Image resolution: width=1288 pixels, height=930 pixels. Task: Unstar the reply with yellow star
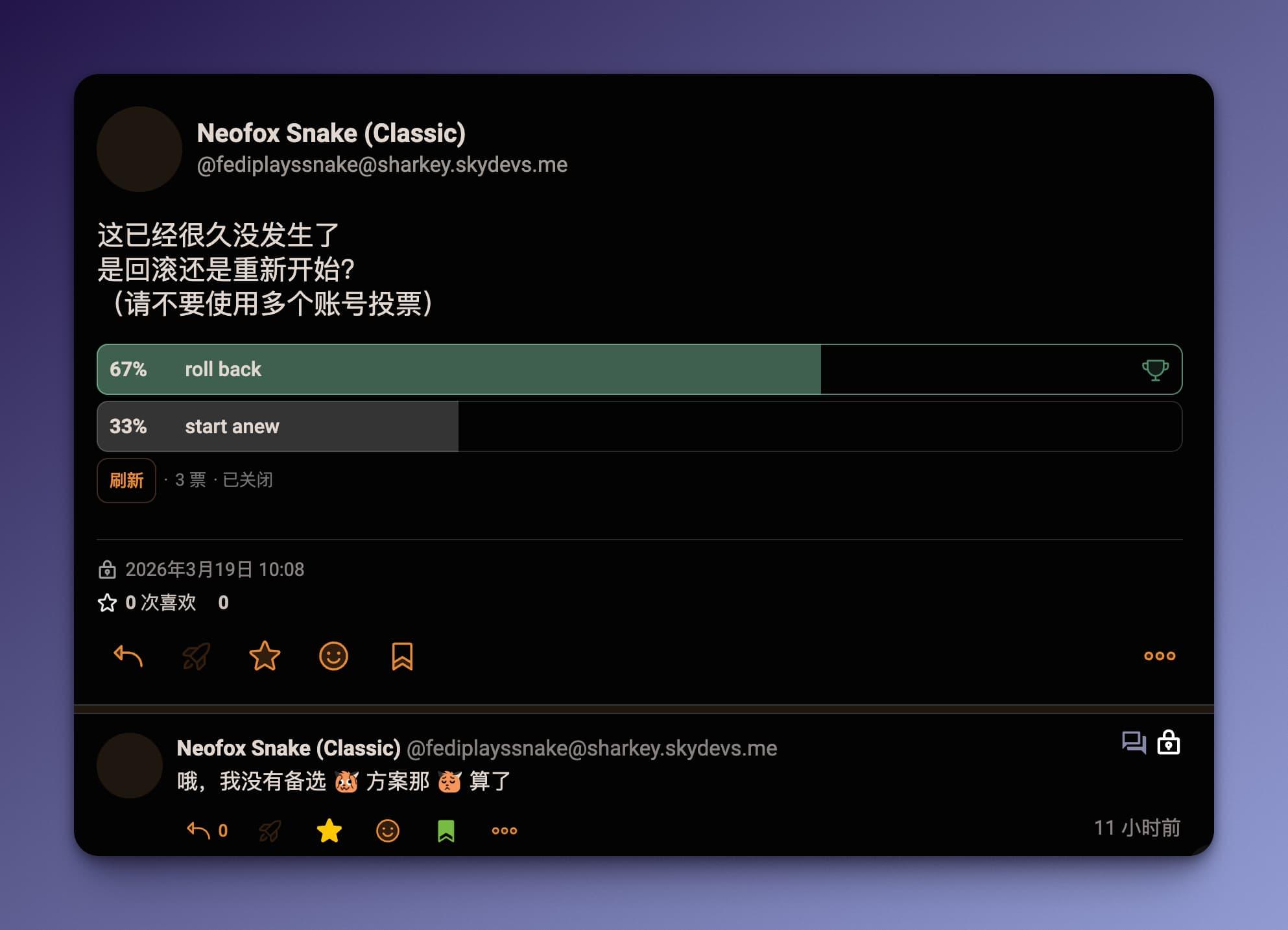329,830
